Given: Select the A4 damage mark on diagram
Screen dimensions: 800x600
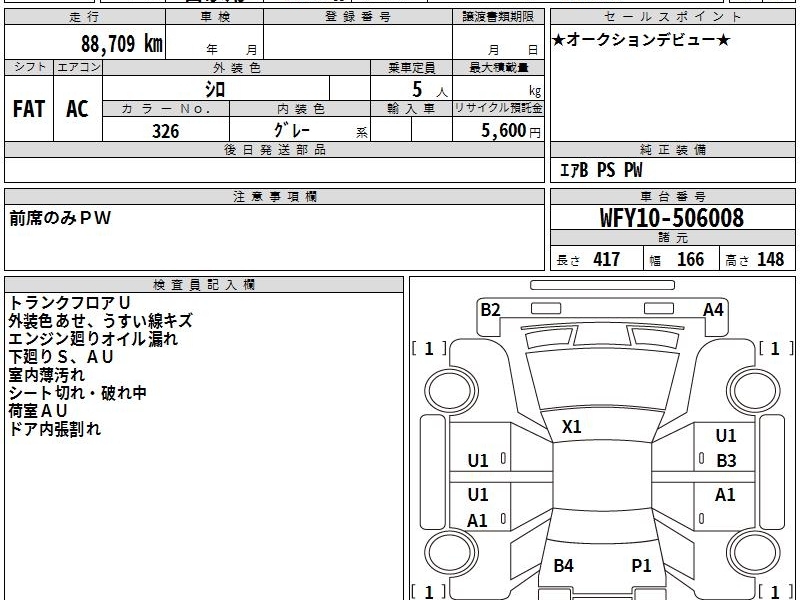Looking at the screenshot, I should (713, 310).
